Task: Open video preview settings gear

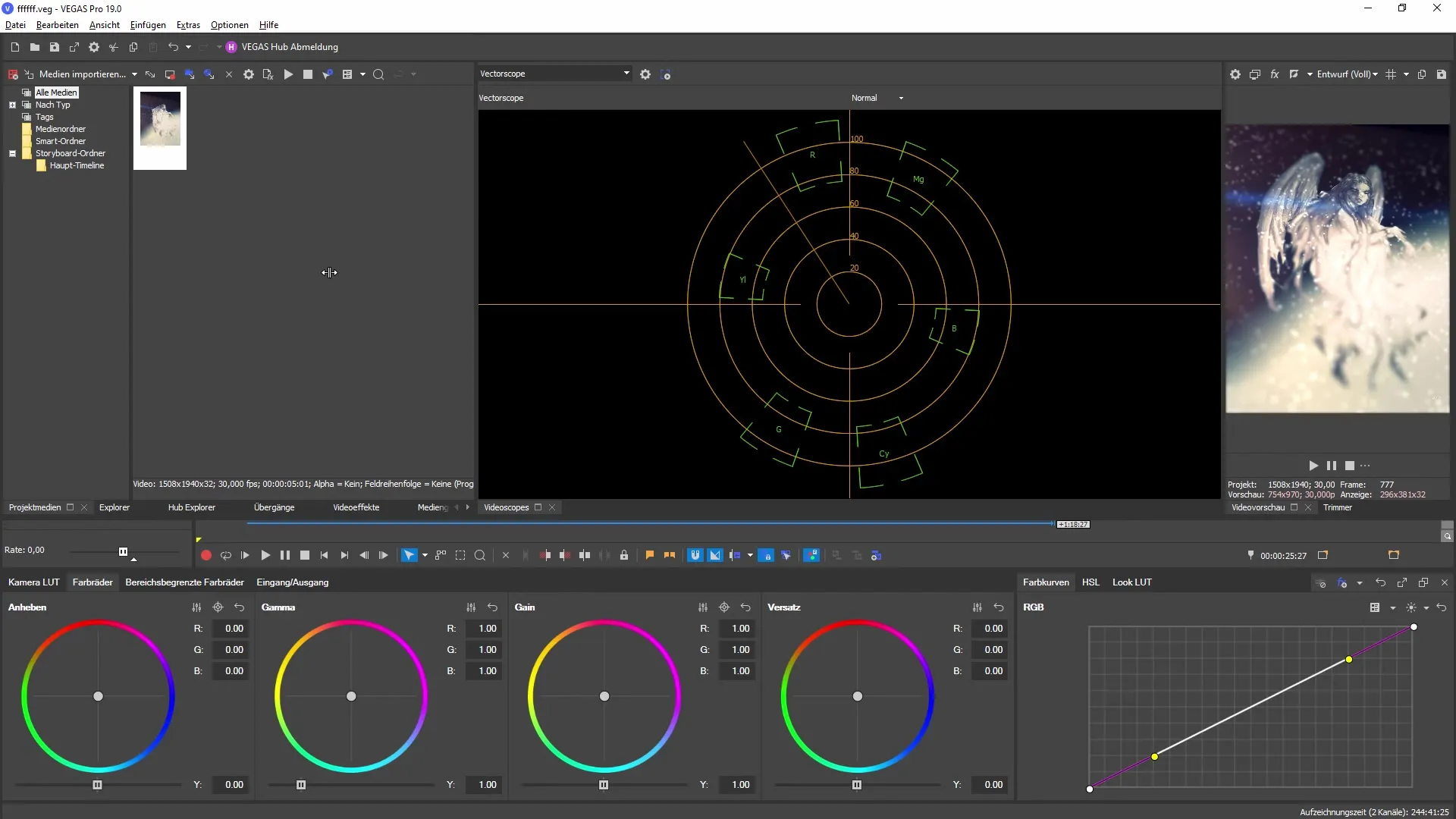Action: click(x=1235, y=74)
